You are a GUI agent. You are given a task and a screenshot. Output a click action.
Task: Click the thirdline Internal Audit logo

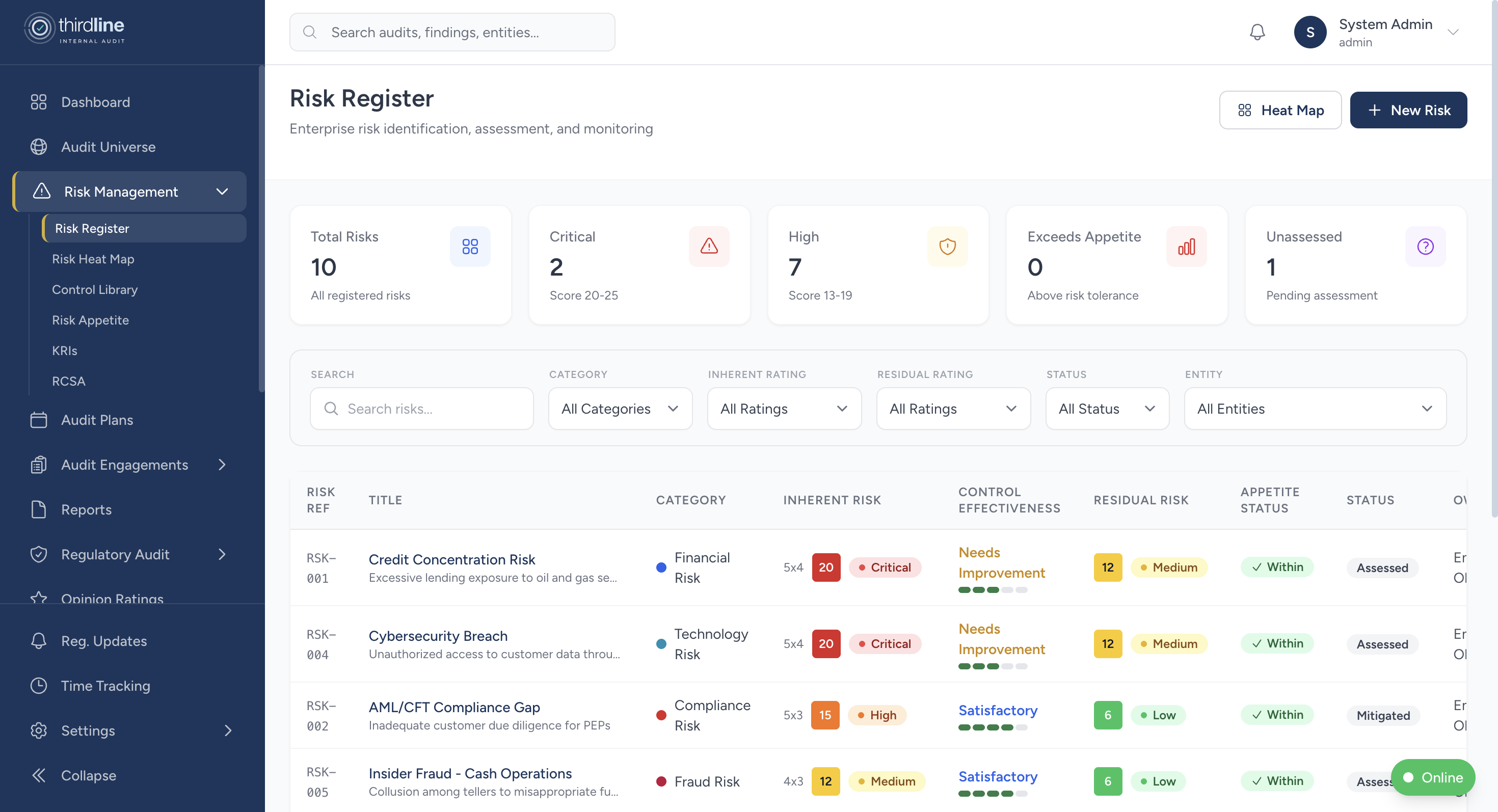pyautogui.click(x=74, y=28)
